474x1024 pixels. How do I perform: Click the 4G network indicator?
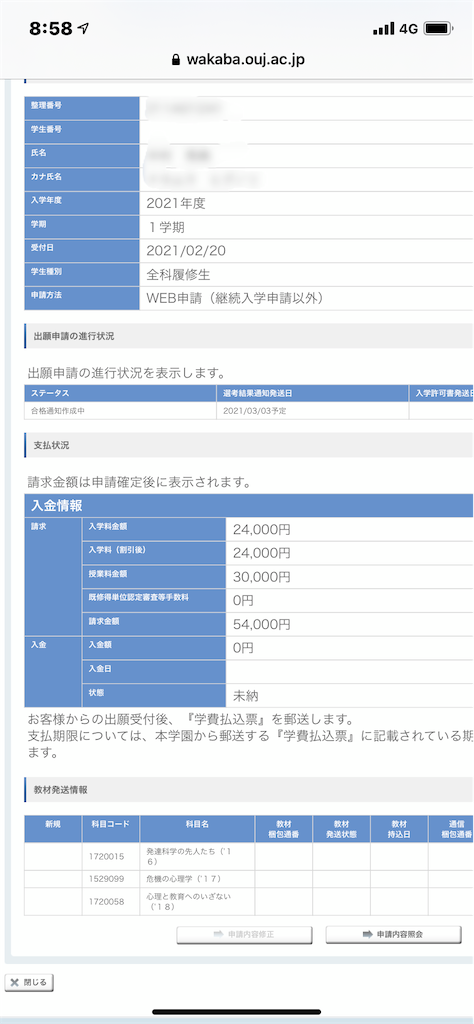pos(408,29)
